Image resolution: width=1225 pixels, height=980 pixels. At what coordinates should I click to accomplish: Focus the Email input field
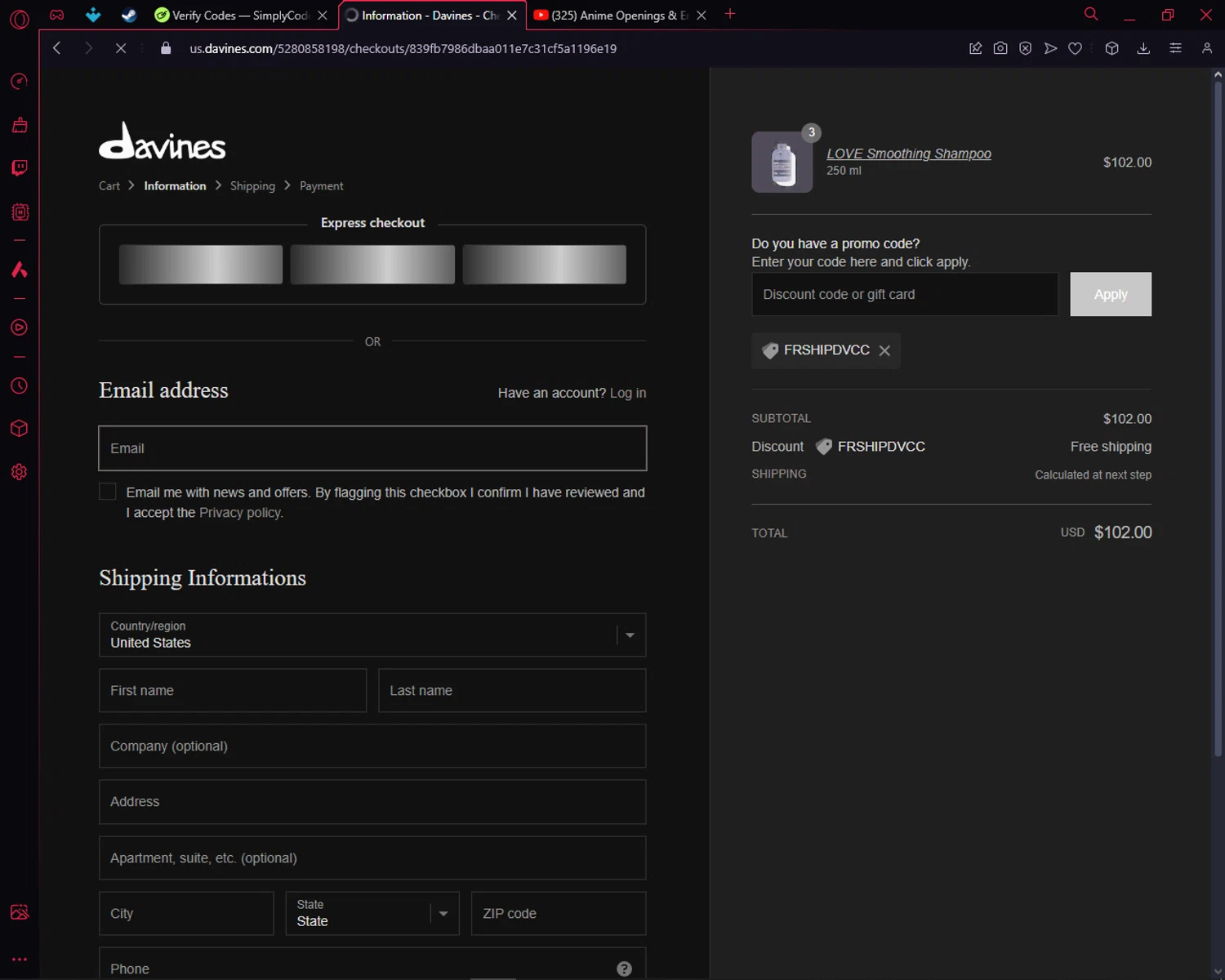[372, 448]
